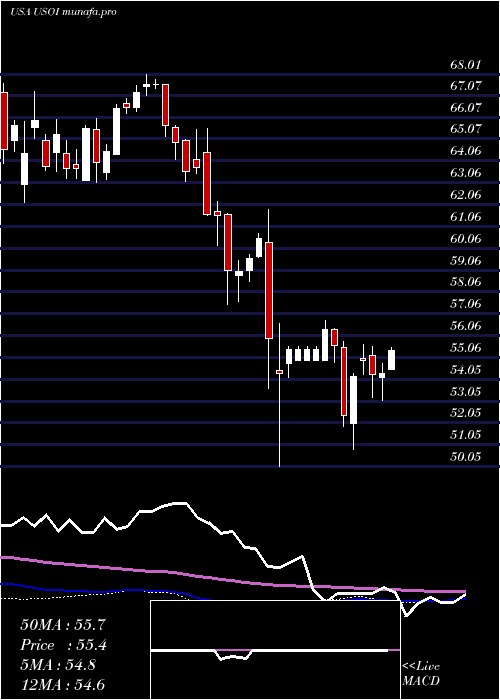Click the 64.06 price axis label
Image resolution: width=500 pixels, height=700 pixels.
466,151
